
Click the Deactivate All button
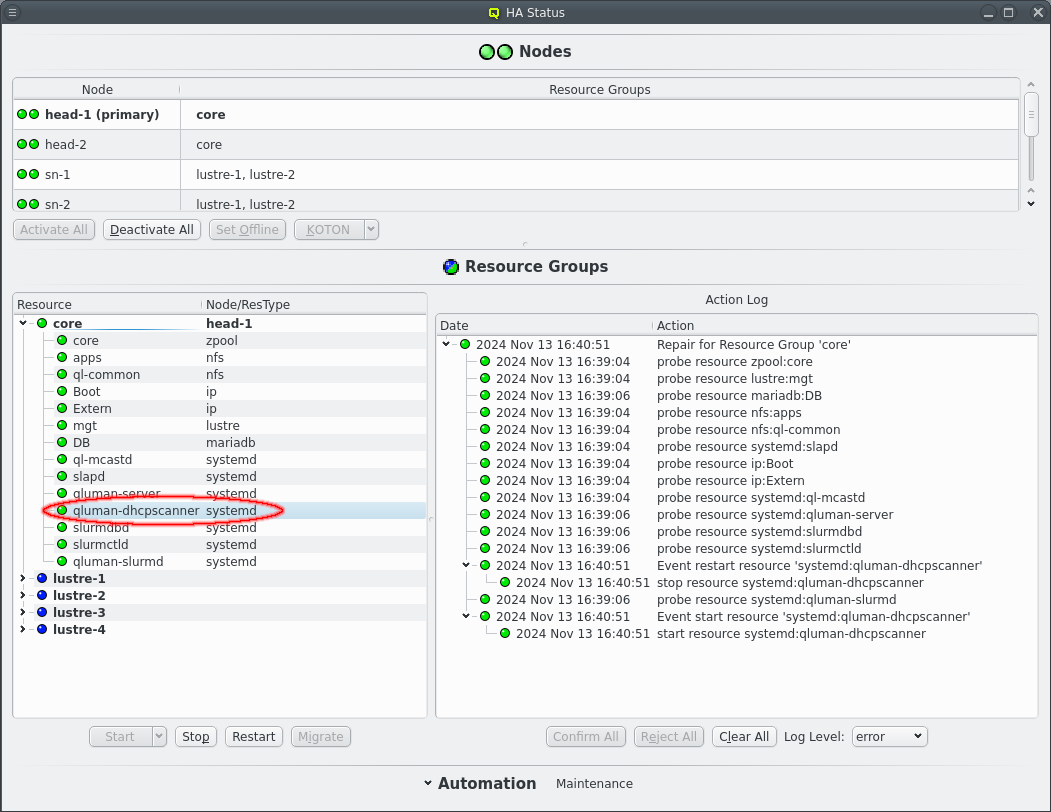[151, 229]
